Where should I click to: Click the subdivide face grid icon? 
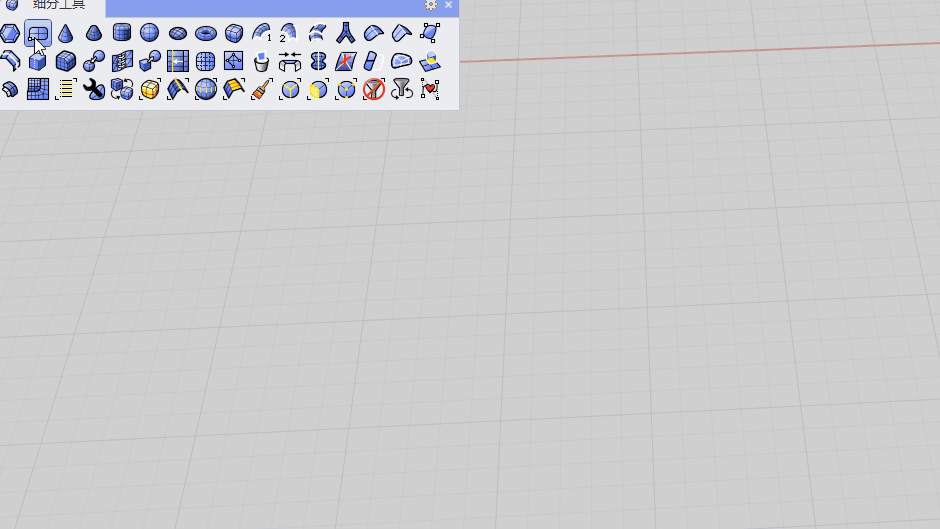point(206,61)
